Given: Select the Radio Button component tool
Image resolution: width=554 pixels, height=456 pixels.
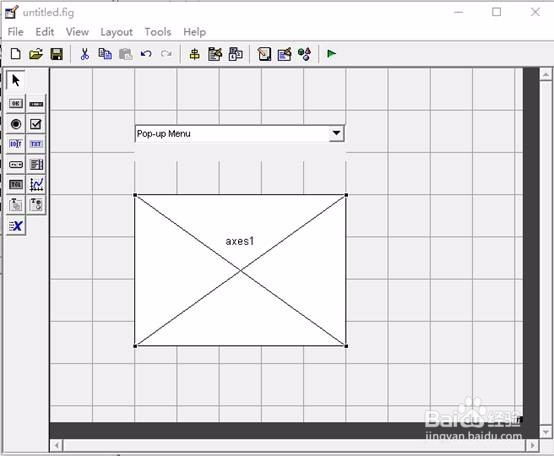Looking at the screenshot, I should (16, 124).
